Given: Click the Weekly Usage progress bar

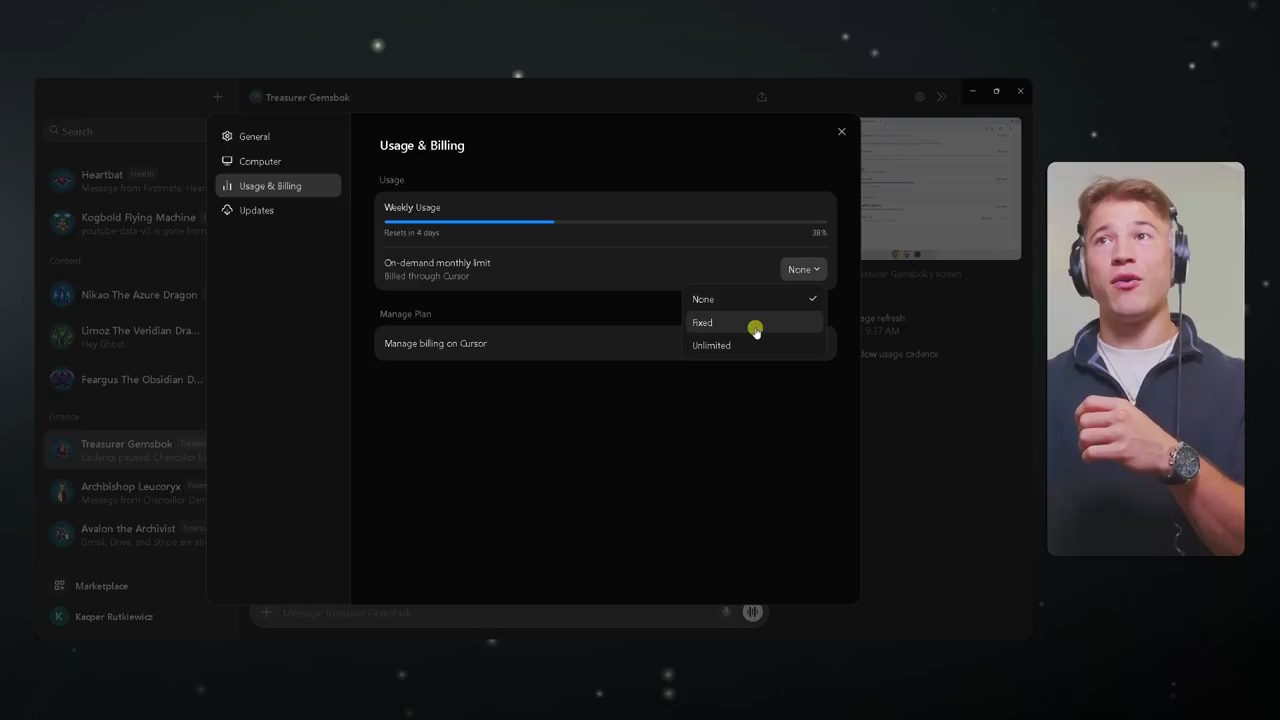Looking at the screenshot, I should (605, 221).
